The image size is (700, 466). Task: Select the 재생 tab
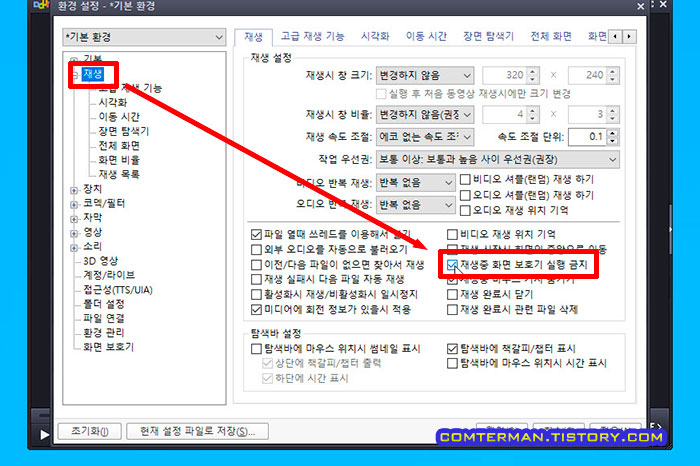coord(254,37)
